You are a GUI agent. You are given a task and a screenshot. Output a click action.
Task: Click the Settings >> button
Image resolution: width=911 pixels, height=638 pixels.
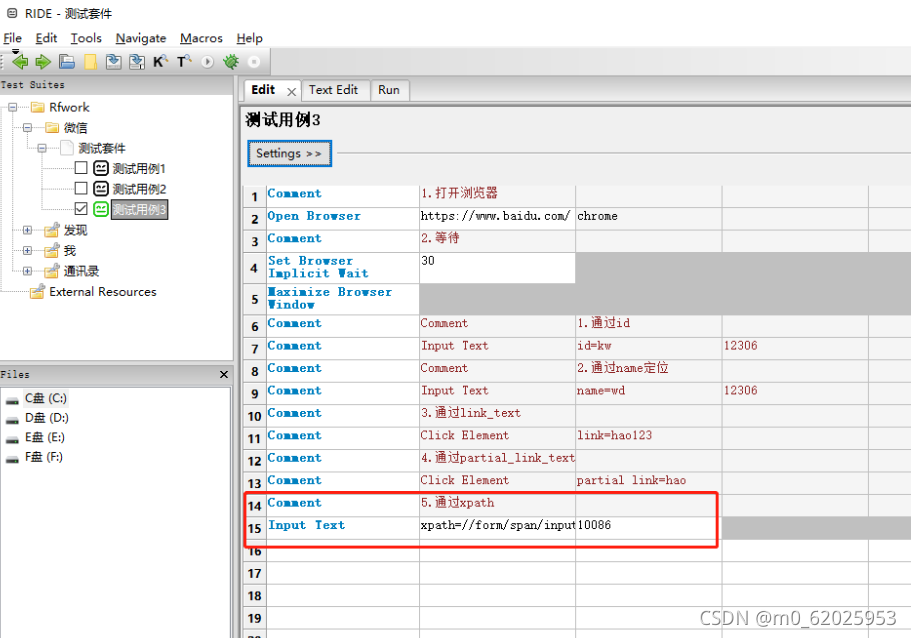pos(289,153)
